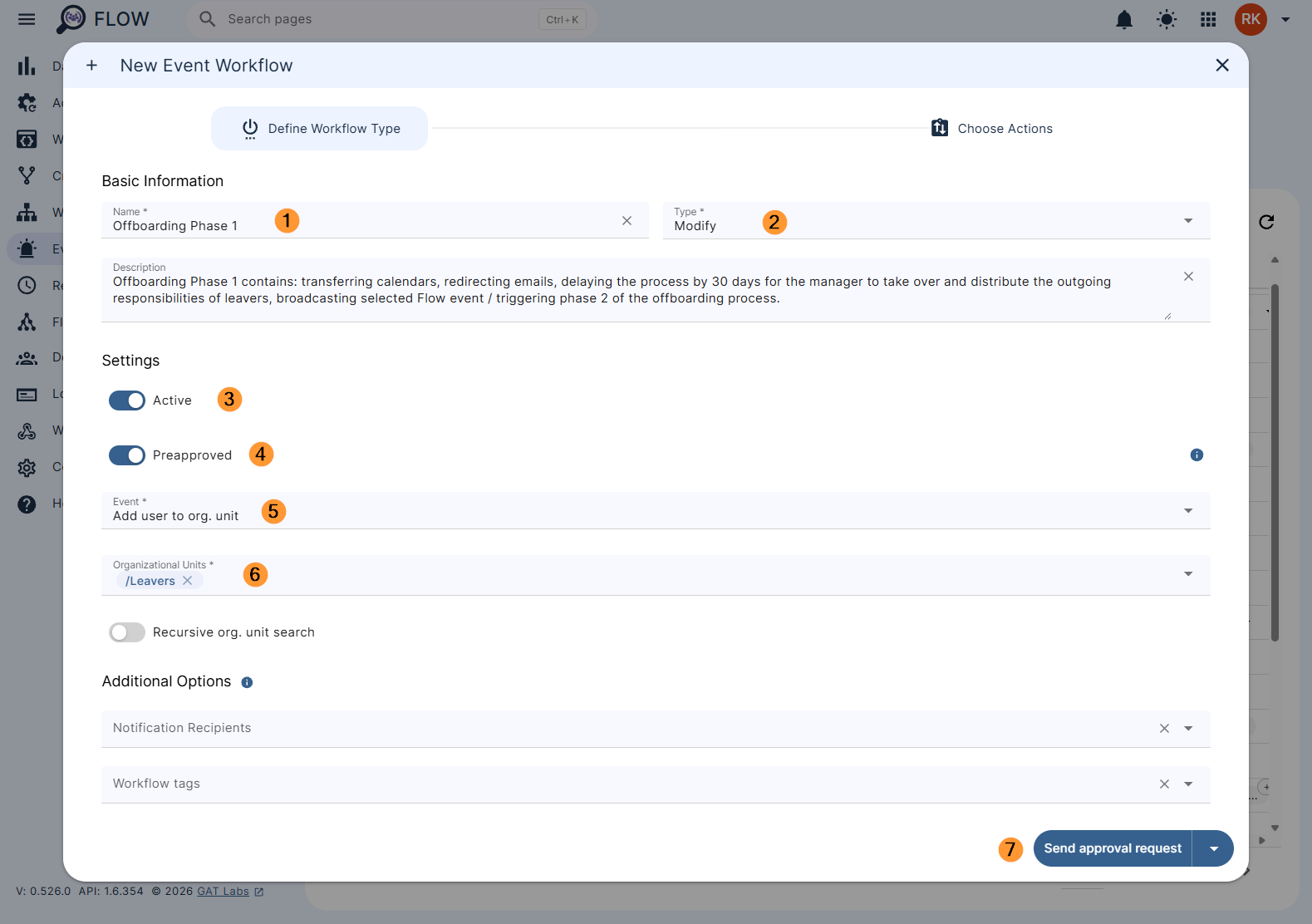
Task: Clear the Name field with X
Action: pos(627,220)
